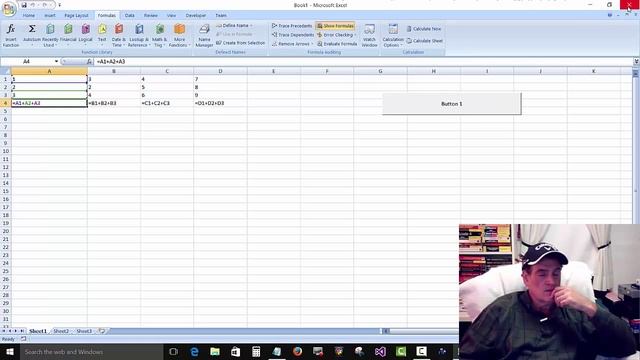Select cell with =C1+C2+C3

point(167,103)
